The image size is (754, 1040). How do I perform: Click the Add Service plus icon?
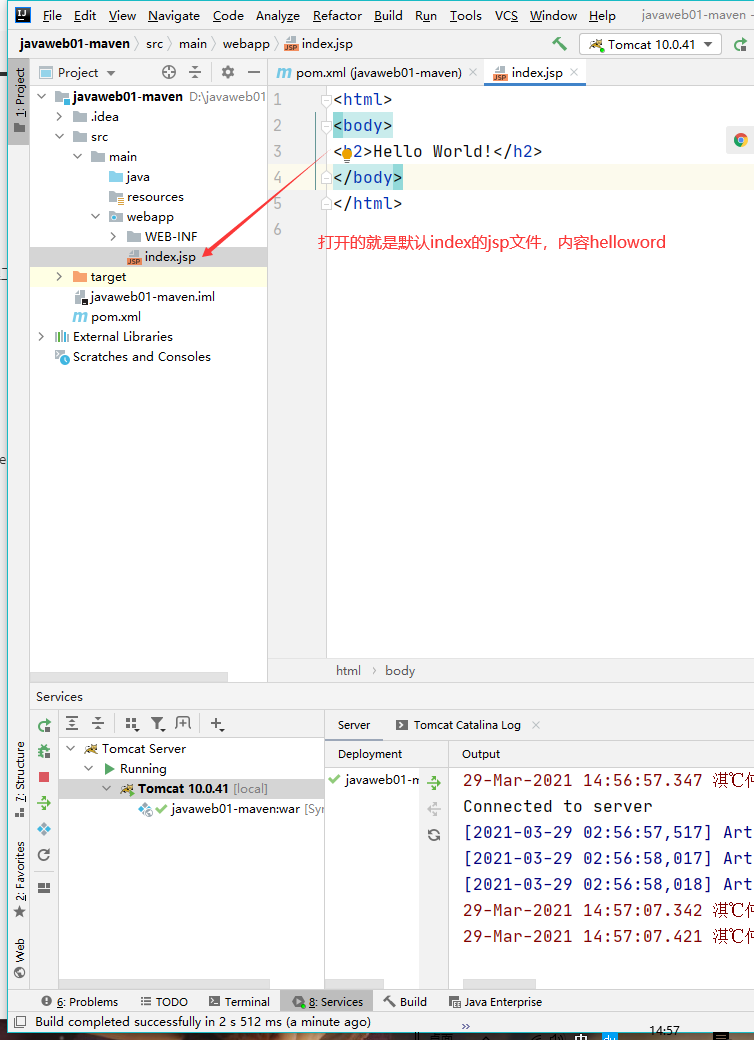[x=217, y=724]
